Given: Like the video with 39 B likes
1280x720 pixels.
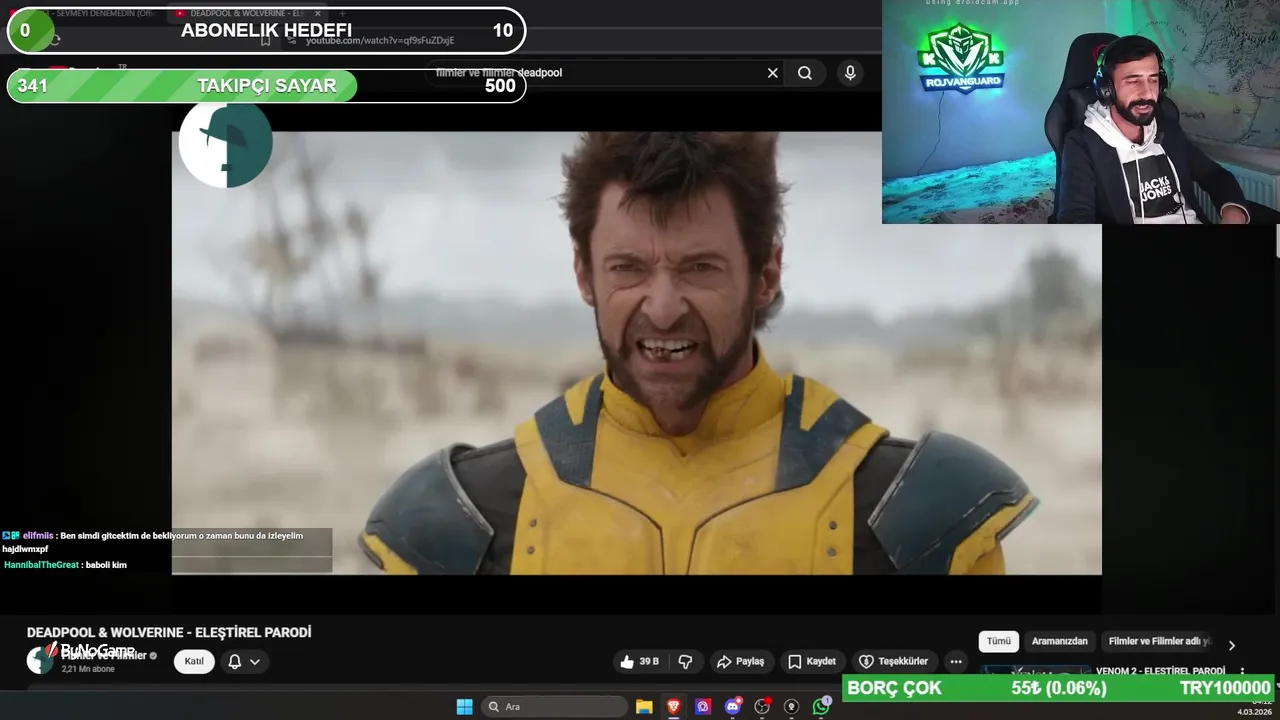Looking at the screenshot, I should (639, 661).
